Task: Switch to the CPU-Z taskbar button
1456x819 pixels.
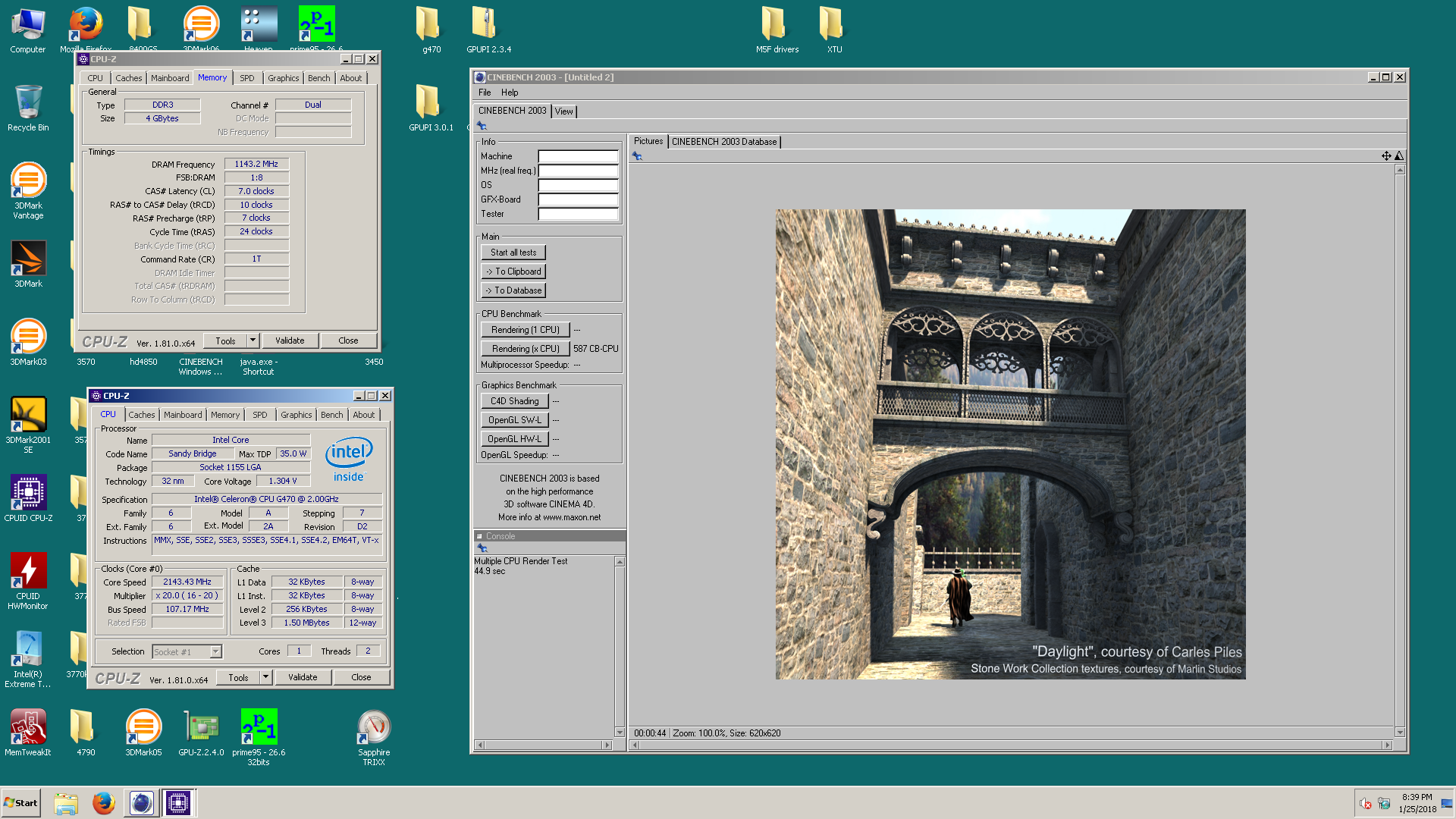Action: pos(179,803)
